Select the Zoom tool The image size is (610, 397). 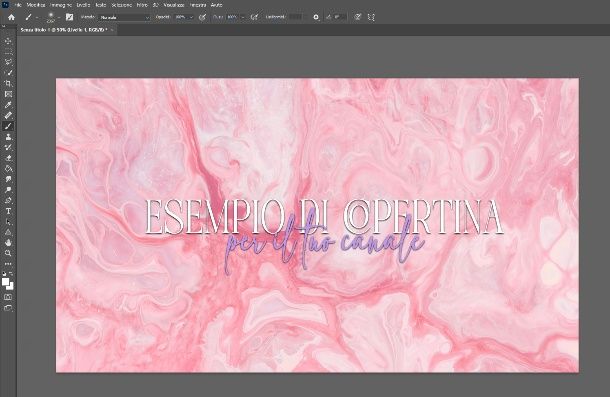tap(8, 253)
